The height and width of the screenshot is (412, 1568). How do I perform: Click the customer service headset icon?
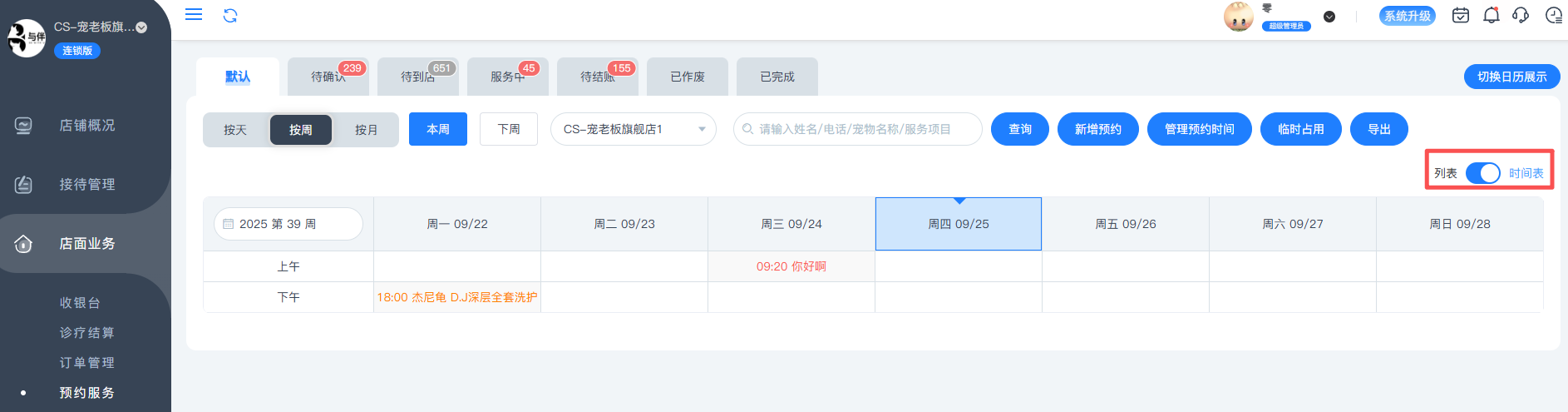(1521, 15)
